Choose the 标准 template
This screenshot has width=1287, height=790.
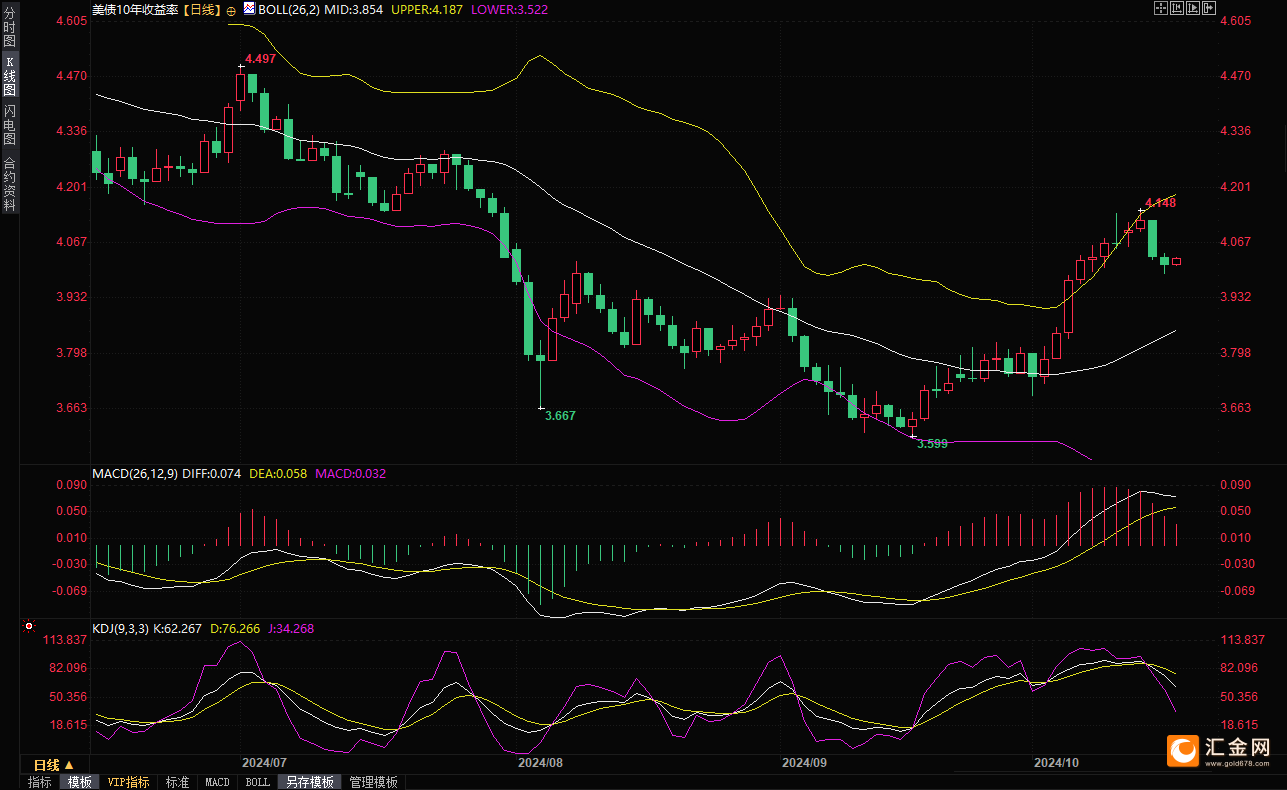pyautogui.click(x=177, y=782)
